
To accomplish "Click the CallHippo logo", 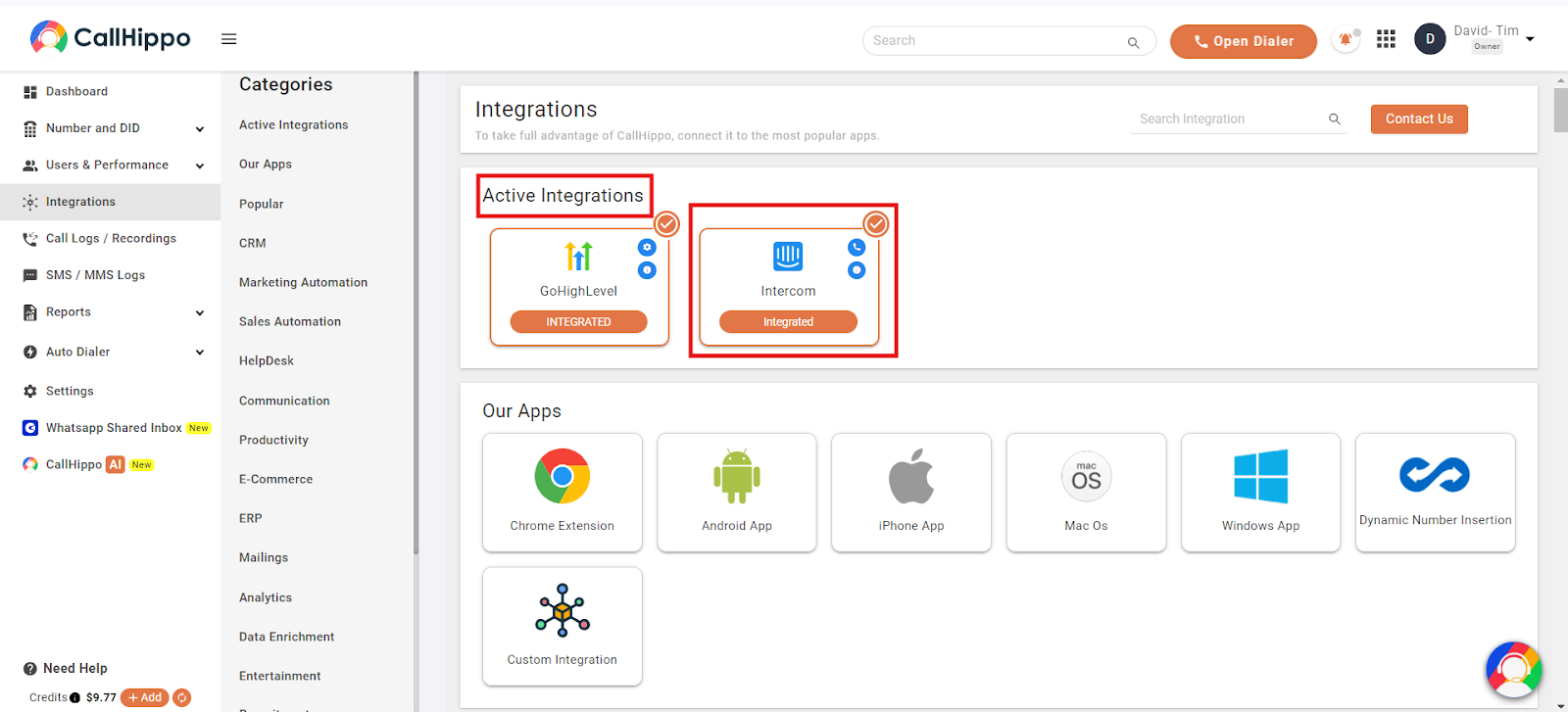I will [110, 38].
